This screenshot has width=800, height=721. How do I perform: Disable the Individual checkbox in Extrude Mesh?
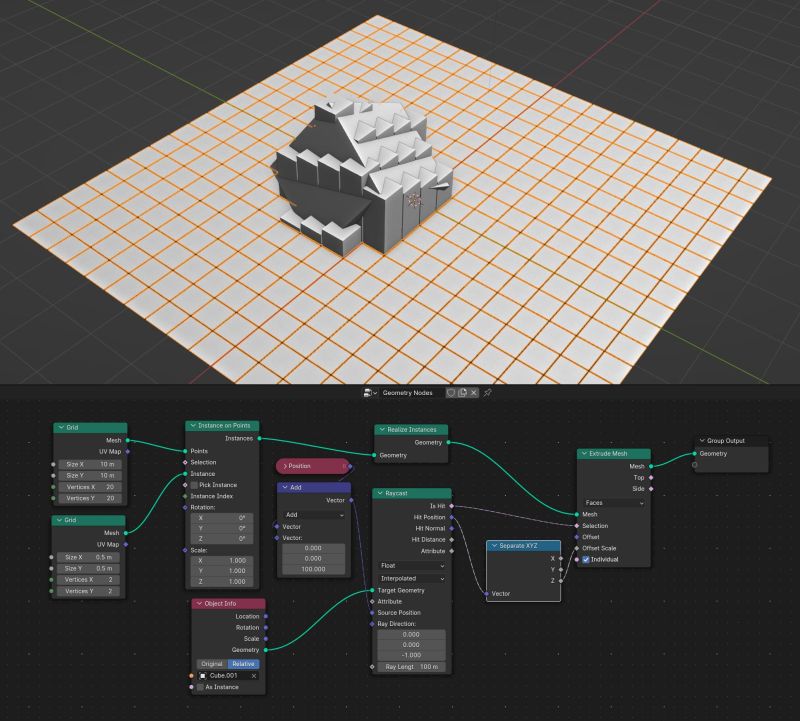tap(587, 561)
